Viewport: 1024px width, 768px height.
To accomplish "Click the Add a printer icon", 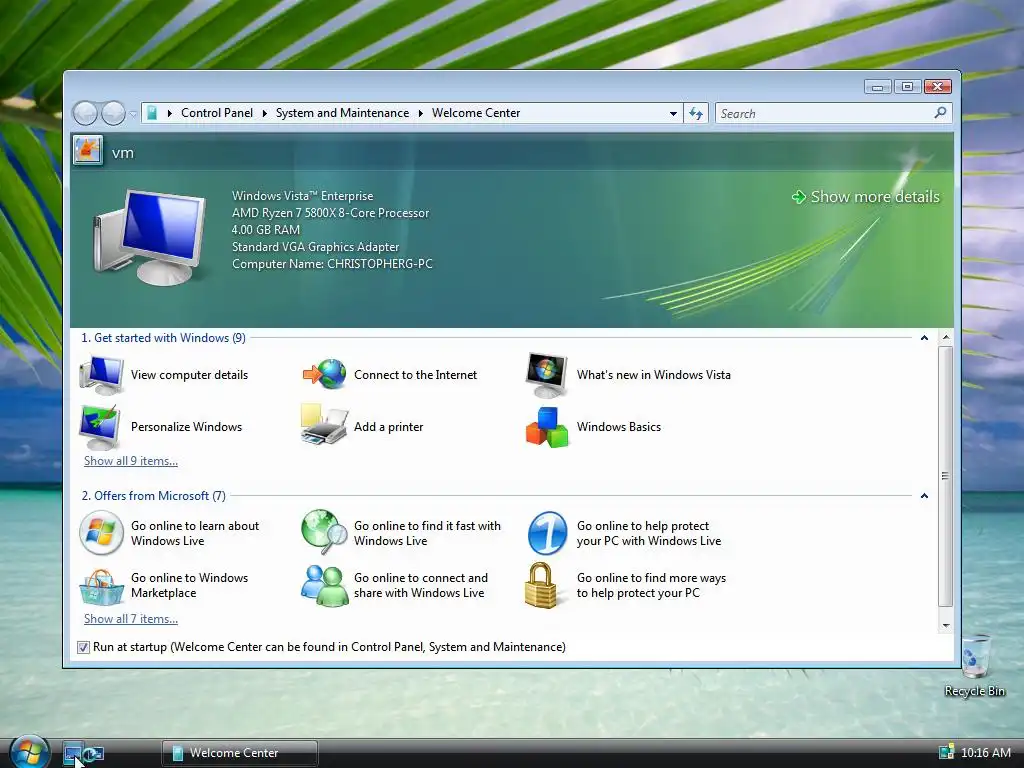I will [324, 425].
